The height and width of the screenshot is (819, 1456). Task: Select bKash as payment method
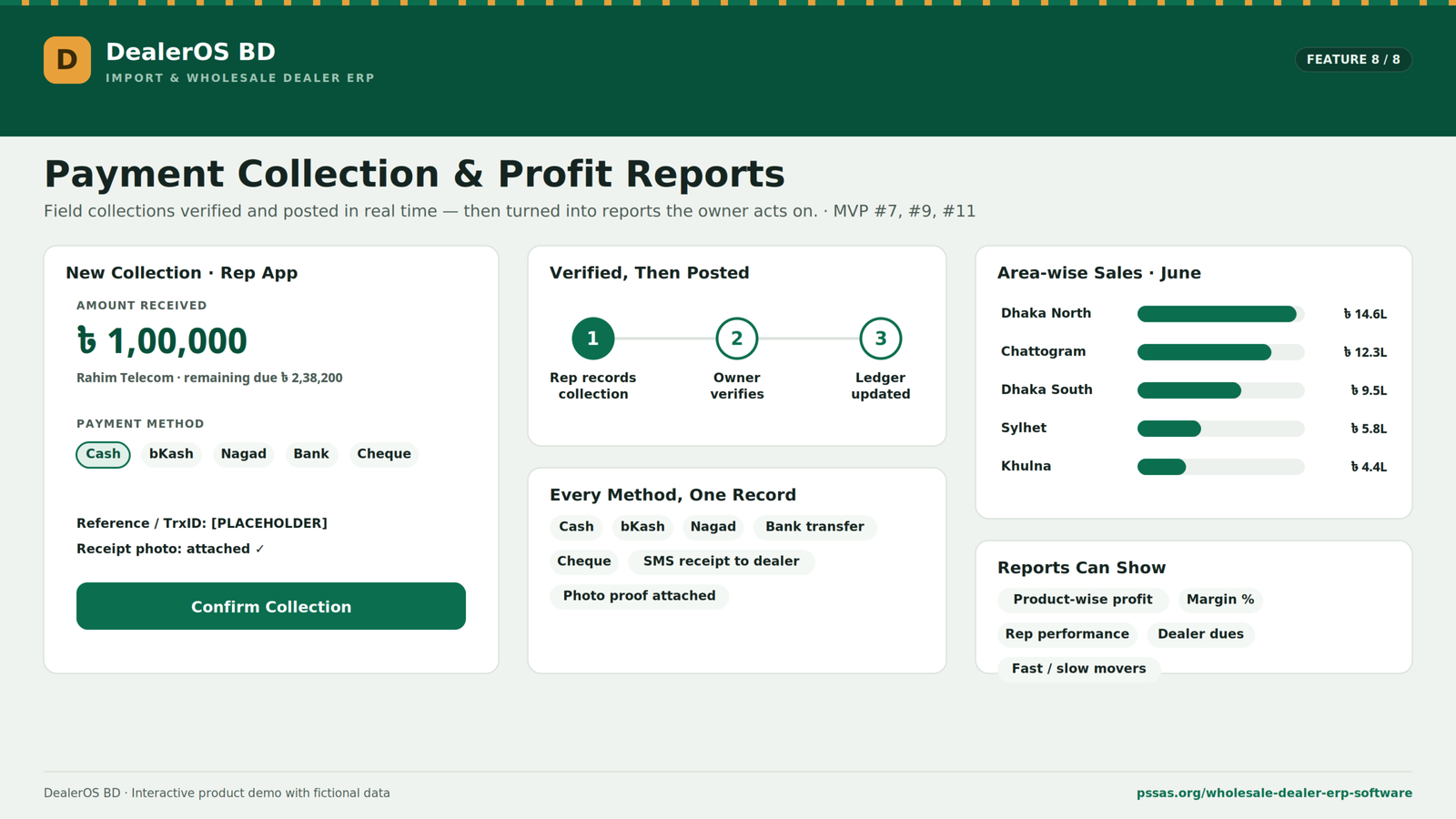pos(171,454)
